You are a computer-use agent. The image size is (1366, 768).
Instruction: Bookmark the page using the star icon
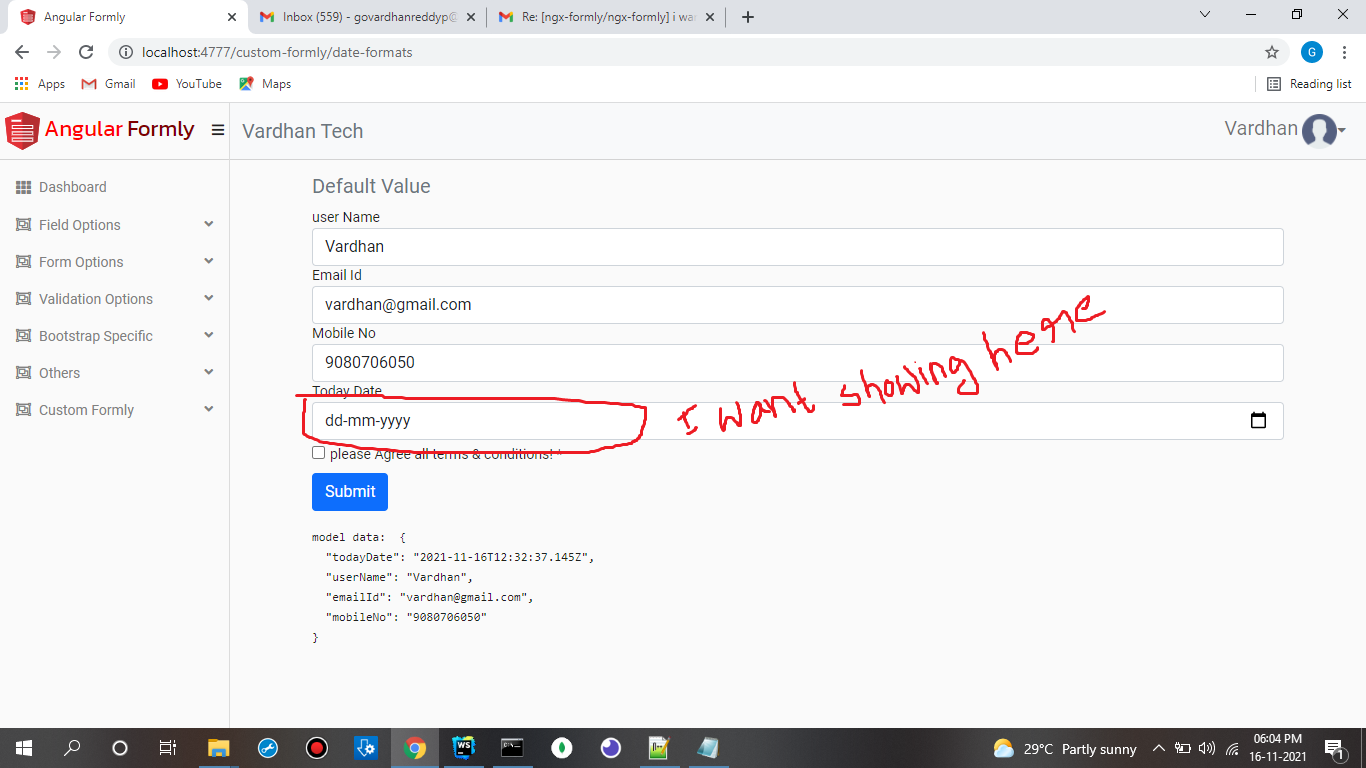click(x=1271, y=52)
